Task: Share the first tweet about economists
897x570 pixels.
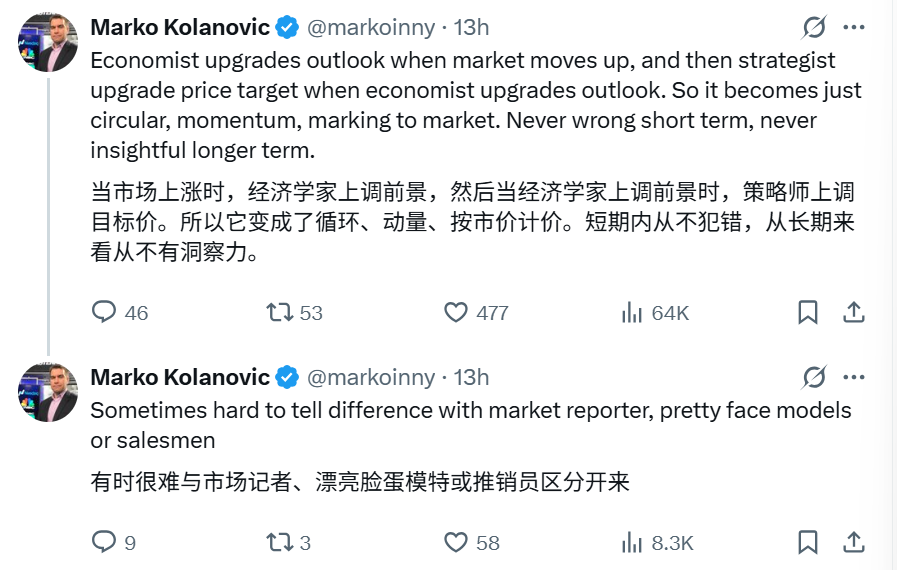Action: (853, 313)
